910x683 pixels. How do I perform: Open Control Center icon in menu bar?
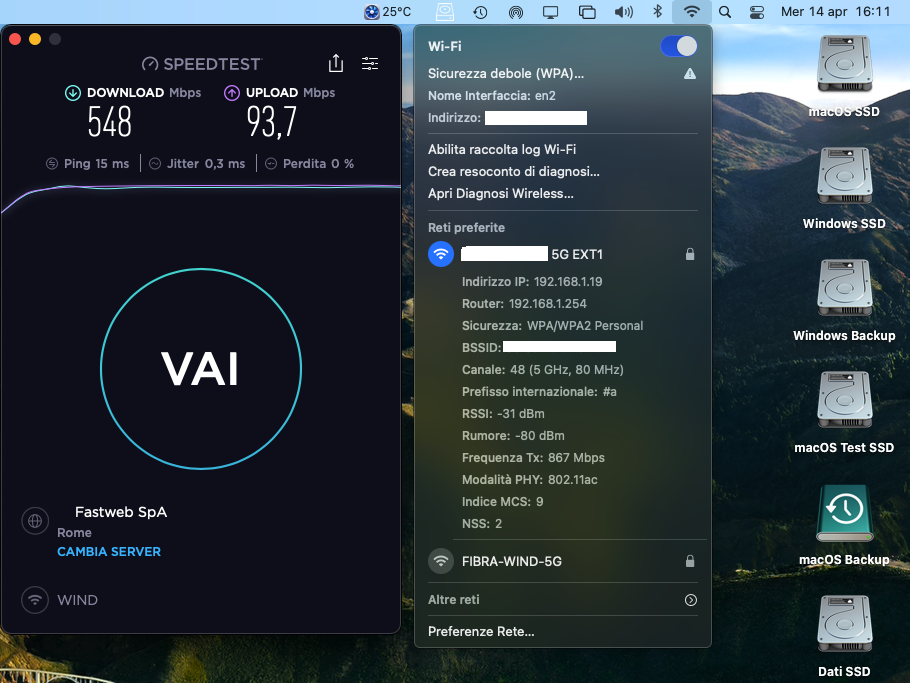pyautogui.click(x=757, y=12)
